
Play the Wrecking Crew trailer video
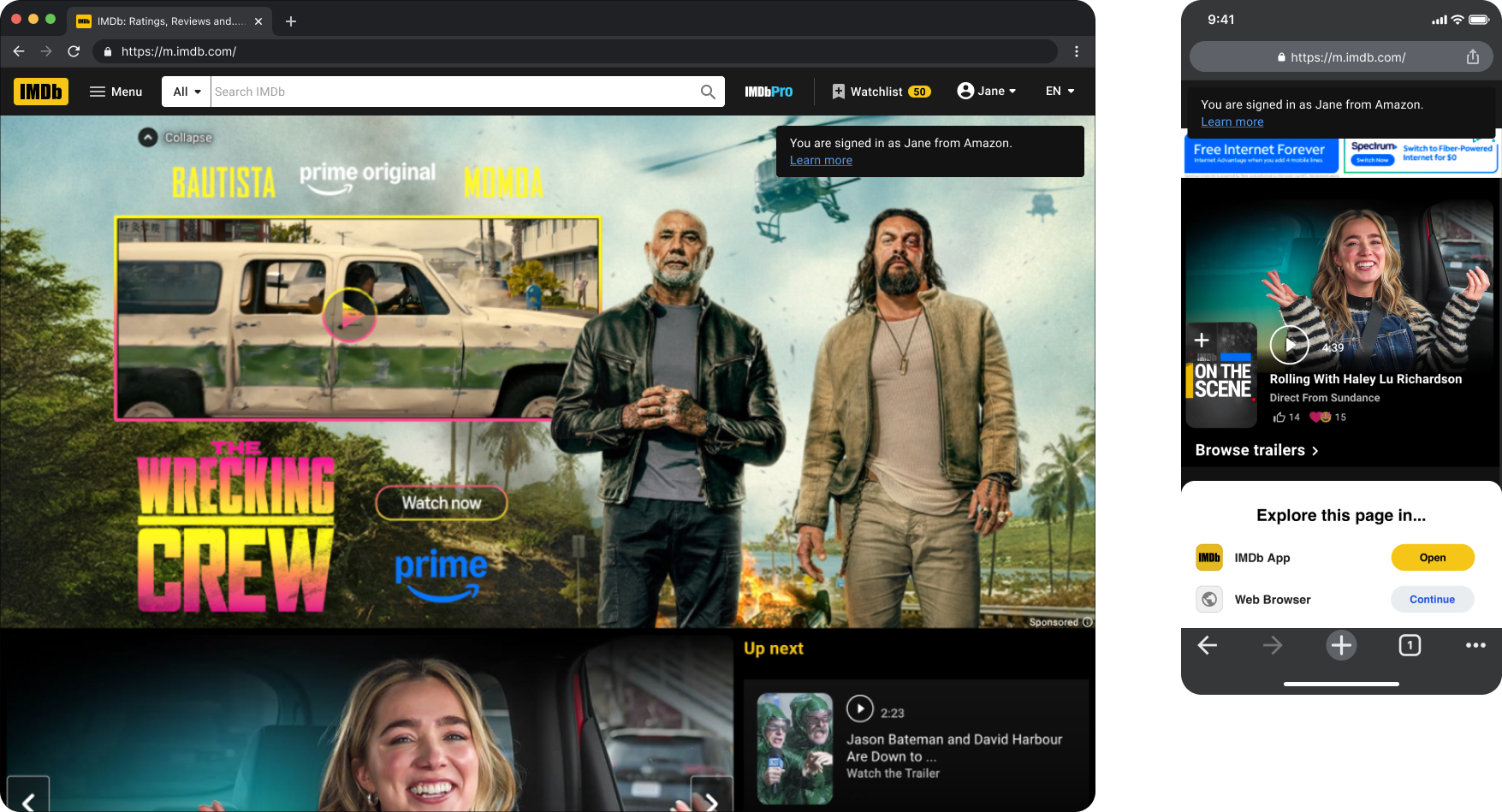[349, 316]
